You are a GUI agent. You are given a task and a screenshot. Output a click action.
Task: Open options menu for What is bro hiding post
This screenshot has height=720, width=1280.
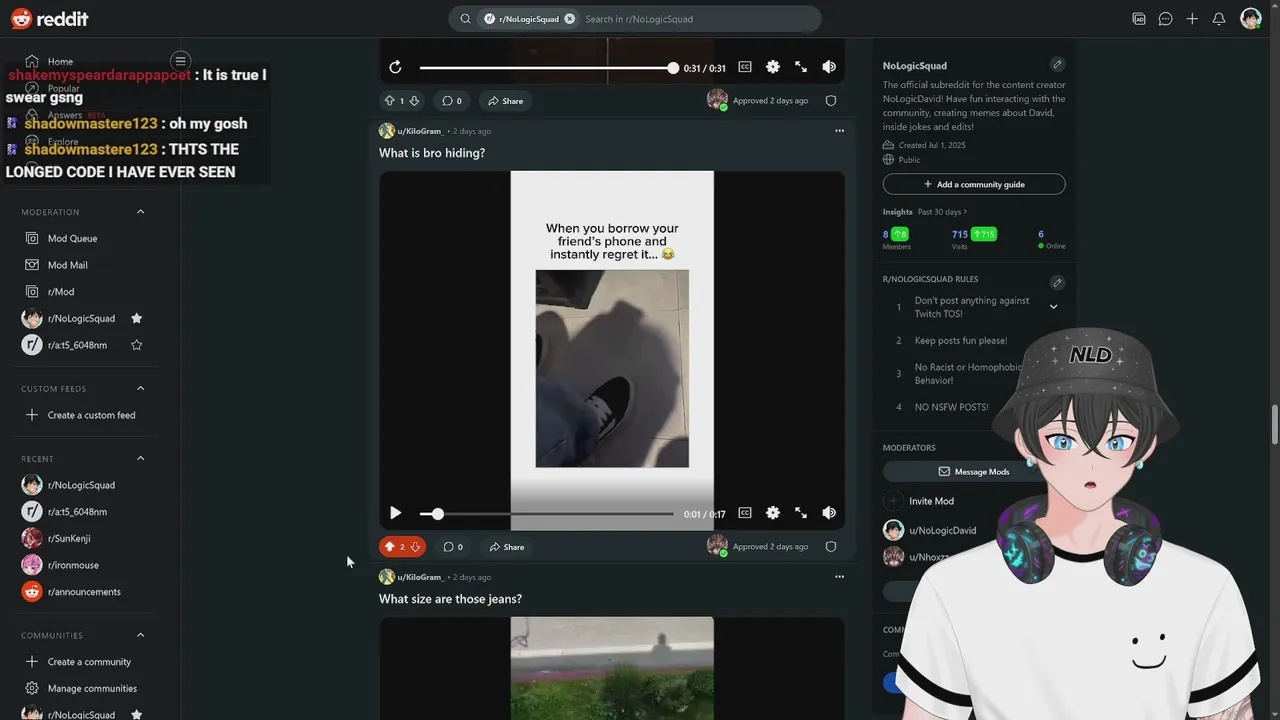(839, 131)
